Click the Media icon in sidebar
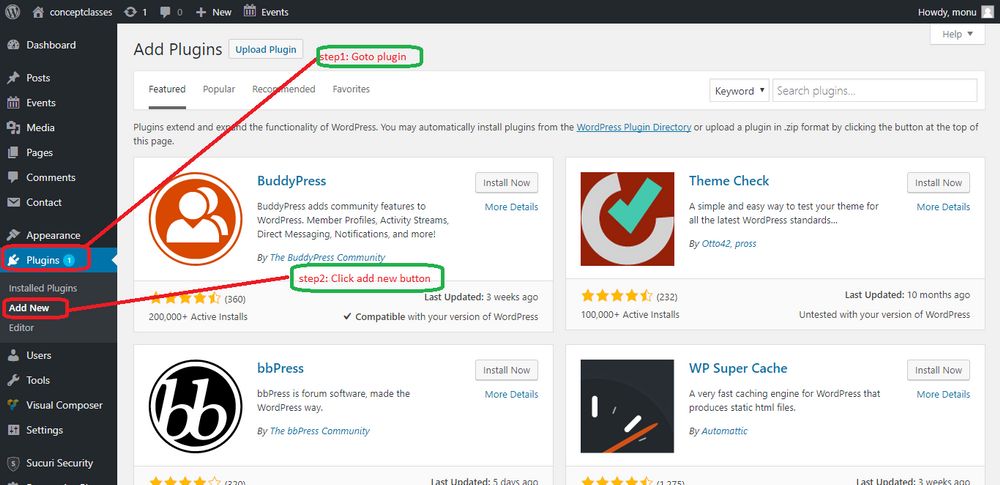This screenshot has height=485, width=1000. click(13, 128)
